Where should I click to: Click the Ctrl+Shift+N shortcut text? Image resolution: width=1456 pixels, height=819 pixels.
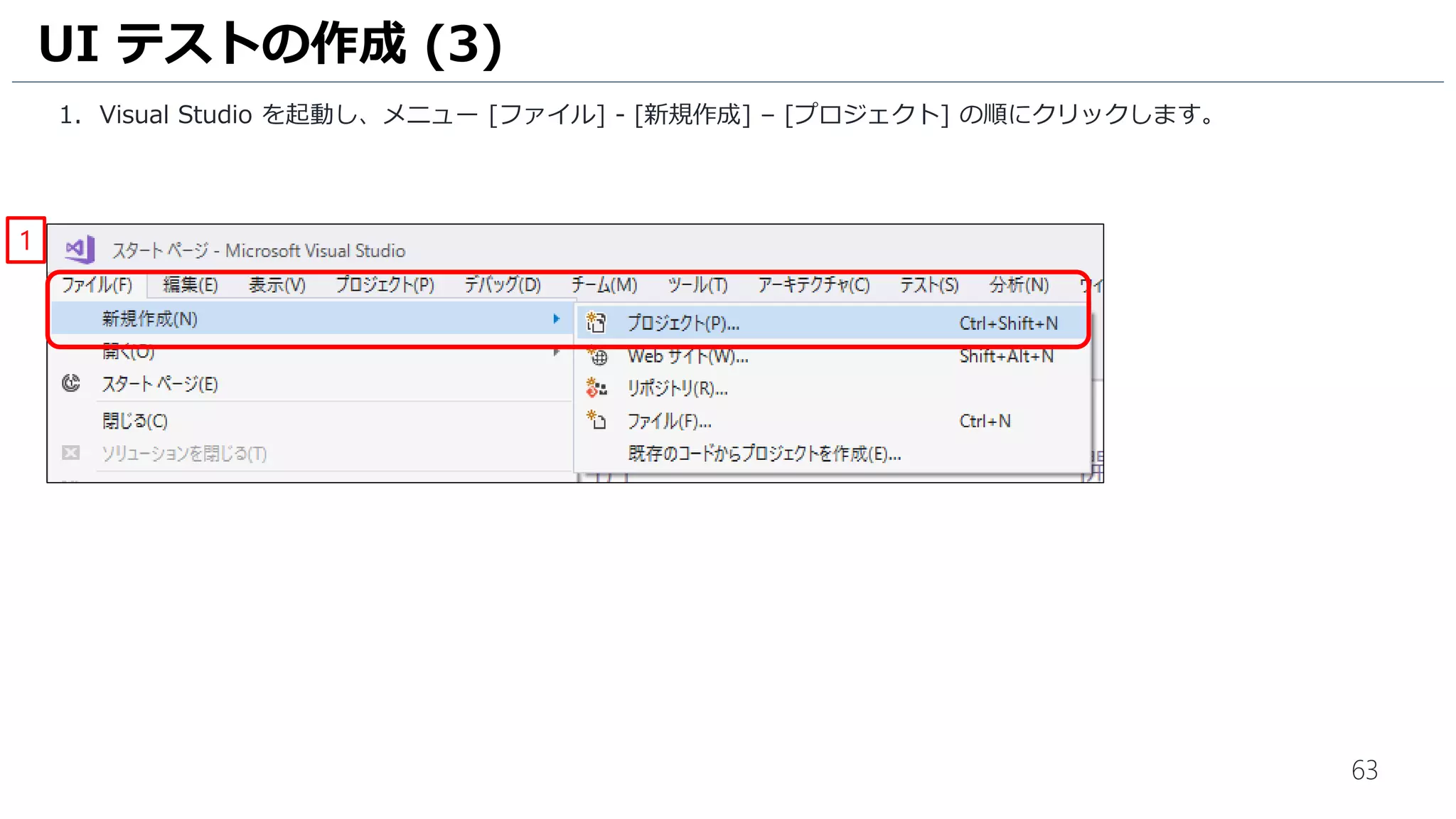pos(1008,323)
